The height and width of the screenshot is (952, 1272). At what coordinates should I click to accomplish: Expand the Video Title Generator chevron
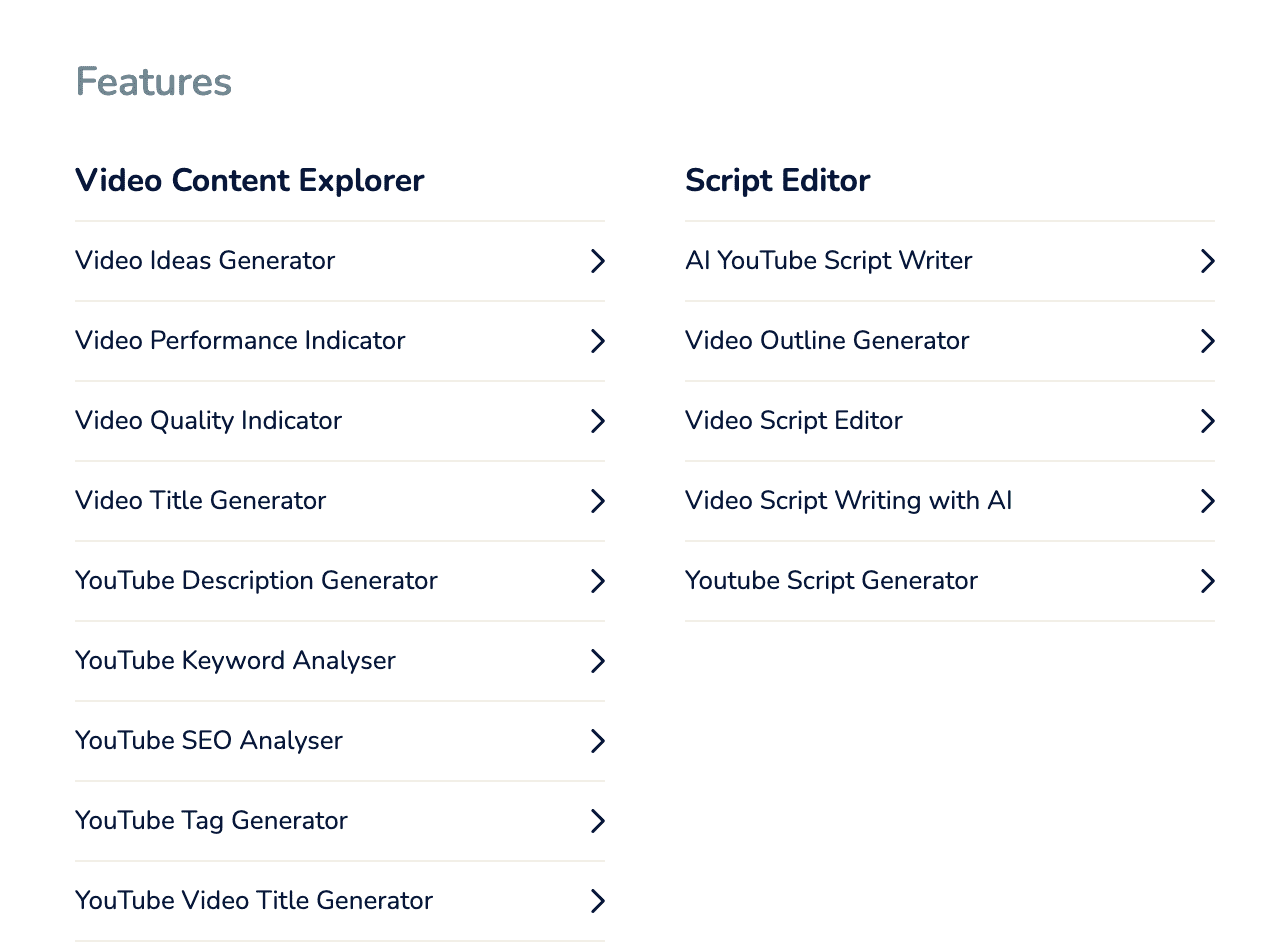pos(597,501)
